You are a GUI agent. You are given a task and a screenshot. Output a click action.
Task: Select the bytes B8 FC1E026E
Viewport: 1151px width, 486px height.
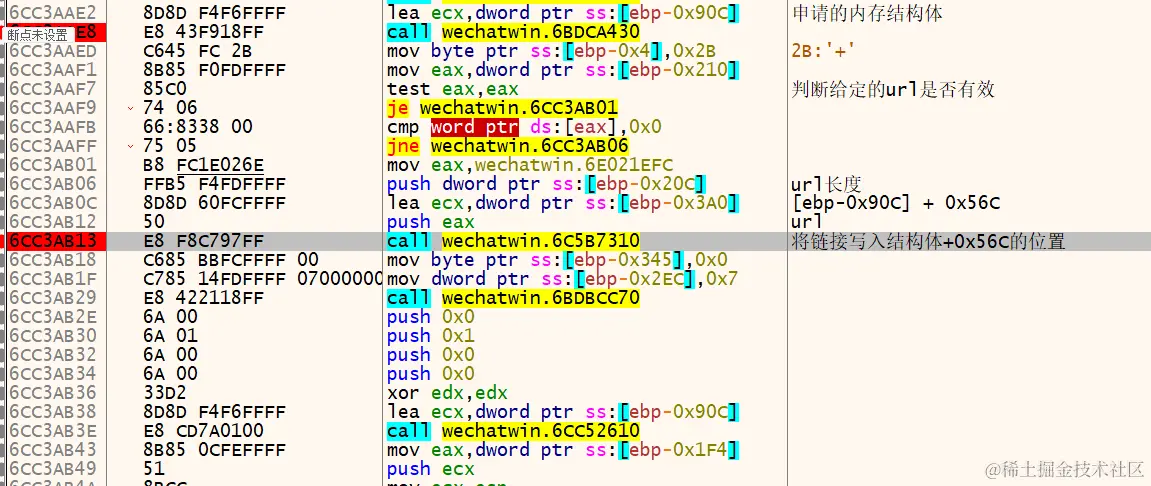(x=204, y=165)
